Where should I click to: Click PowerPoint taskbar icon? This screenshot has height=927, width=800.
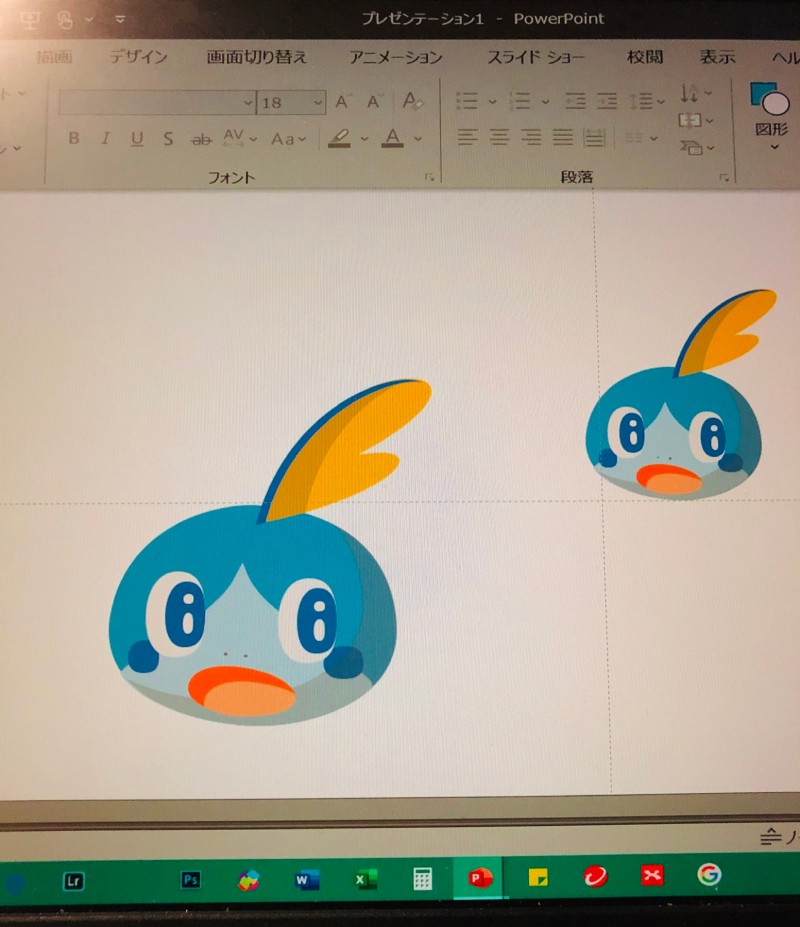click(x=479, y=878)
